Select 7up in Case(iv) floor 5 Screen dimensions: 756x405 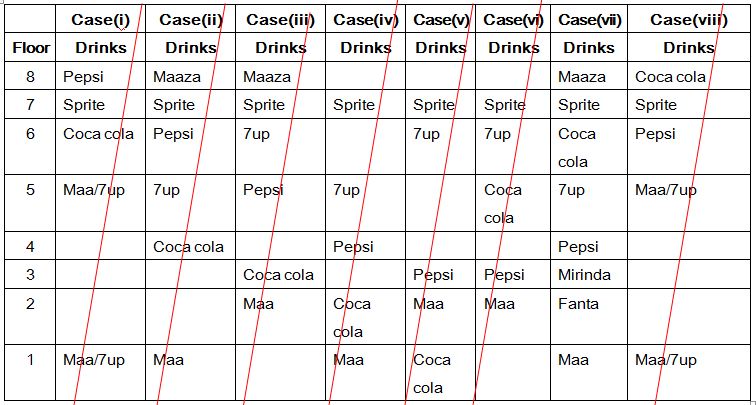tap(346, 189)
